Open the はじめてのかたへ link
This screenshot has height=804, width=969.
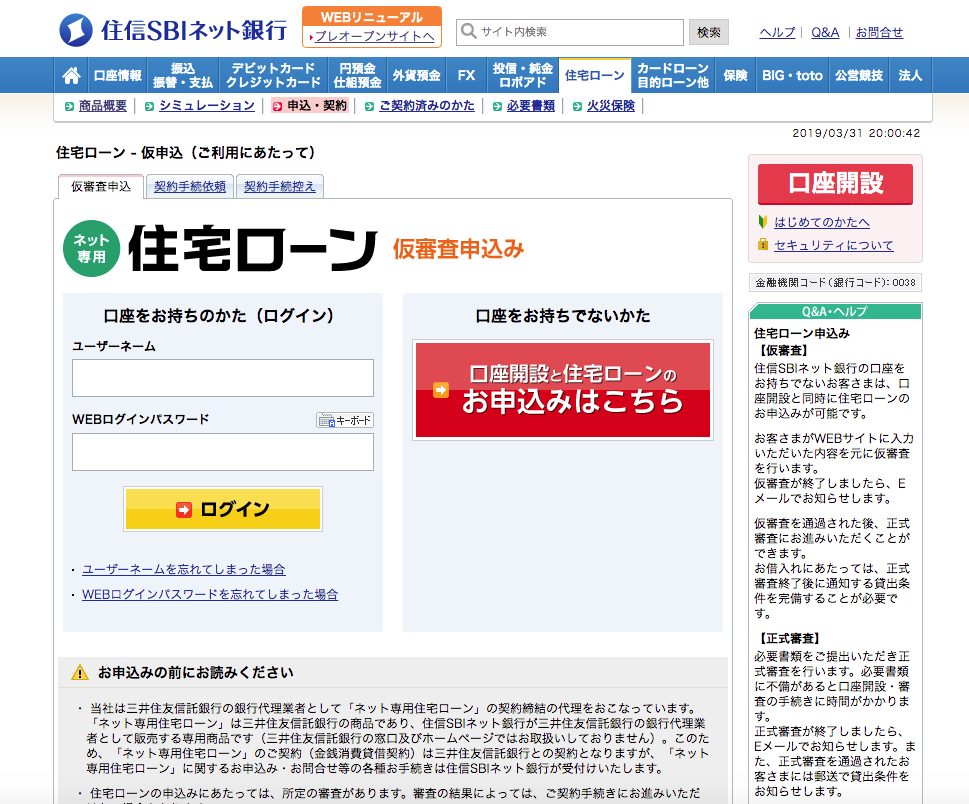(x=822, y=222)
